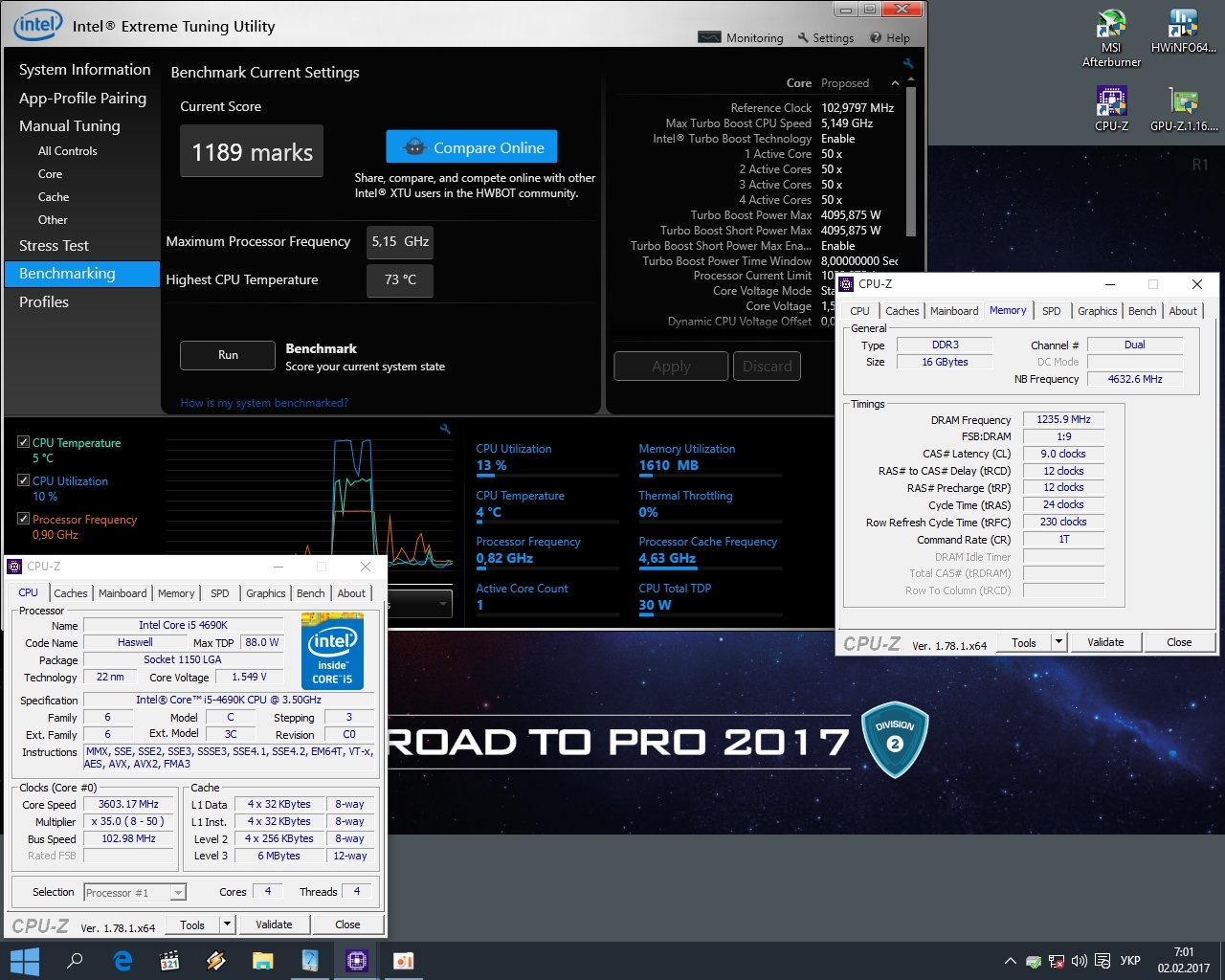The width and height of the screenshot is (1225, 980).
Task: Collapse the Core proposed settings section
Action: [x=895, y=83]
